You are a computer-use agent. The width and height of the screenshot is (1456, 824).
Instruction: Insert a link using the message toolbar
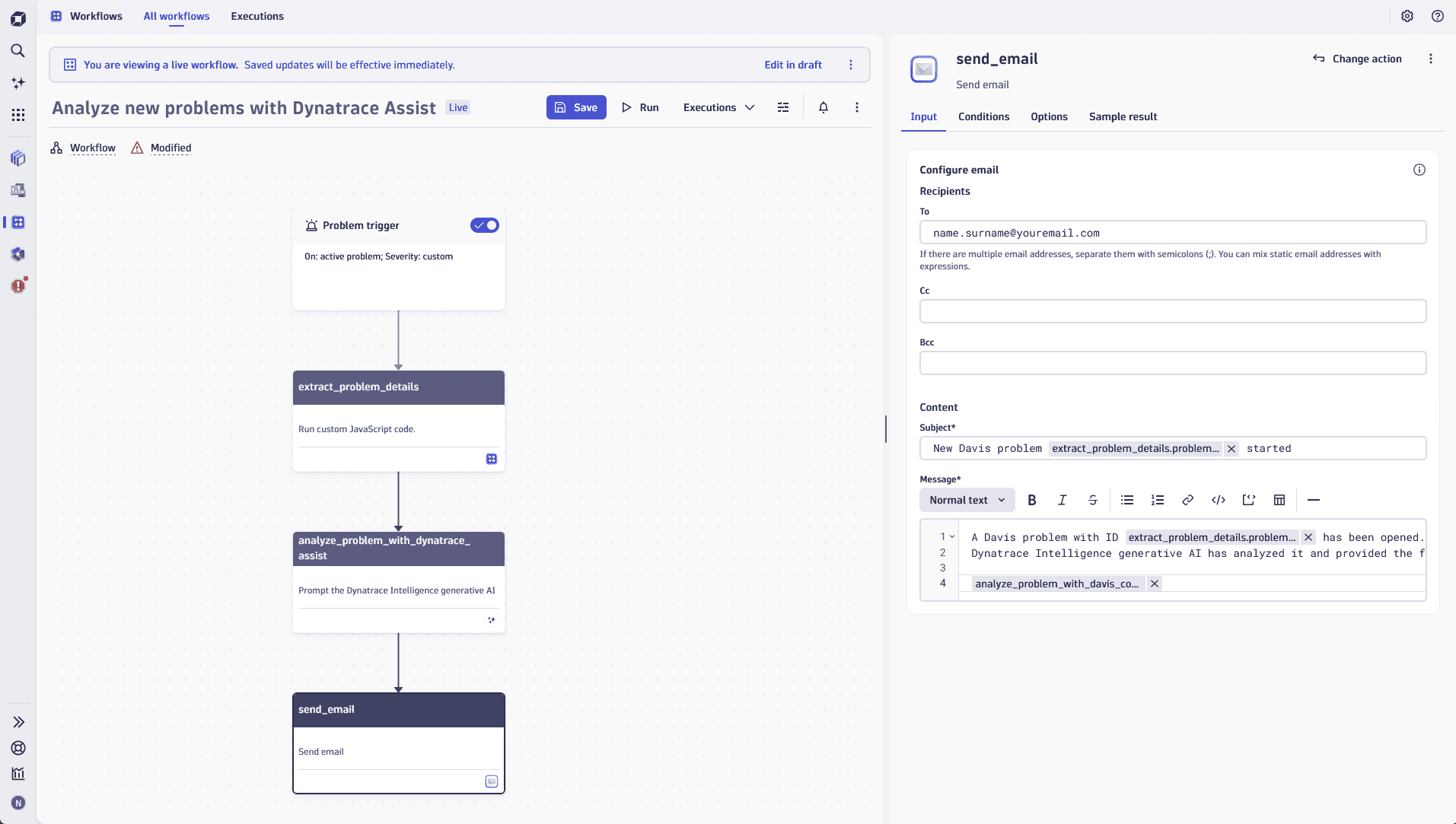tap(1188, 500)
